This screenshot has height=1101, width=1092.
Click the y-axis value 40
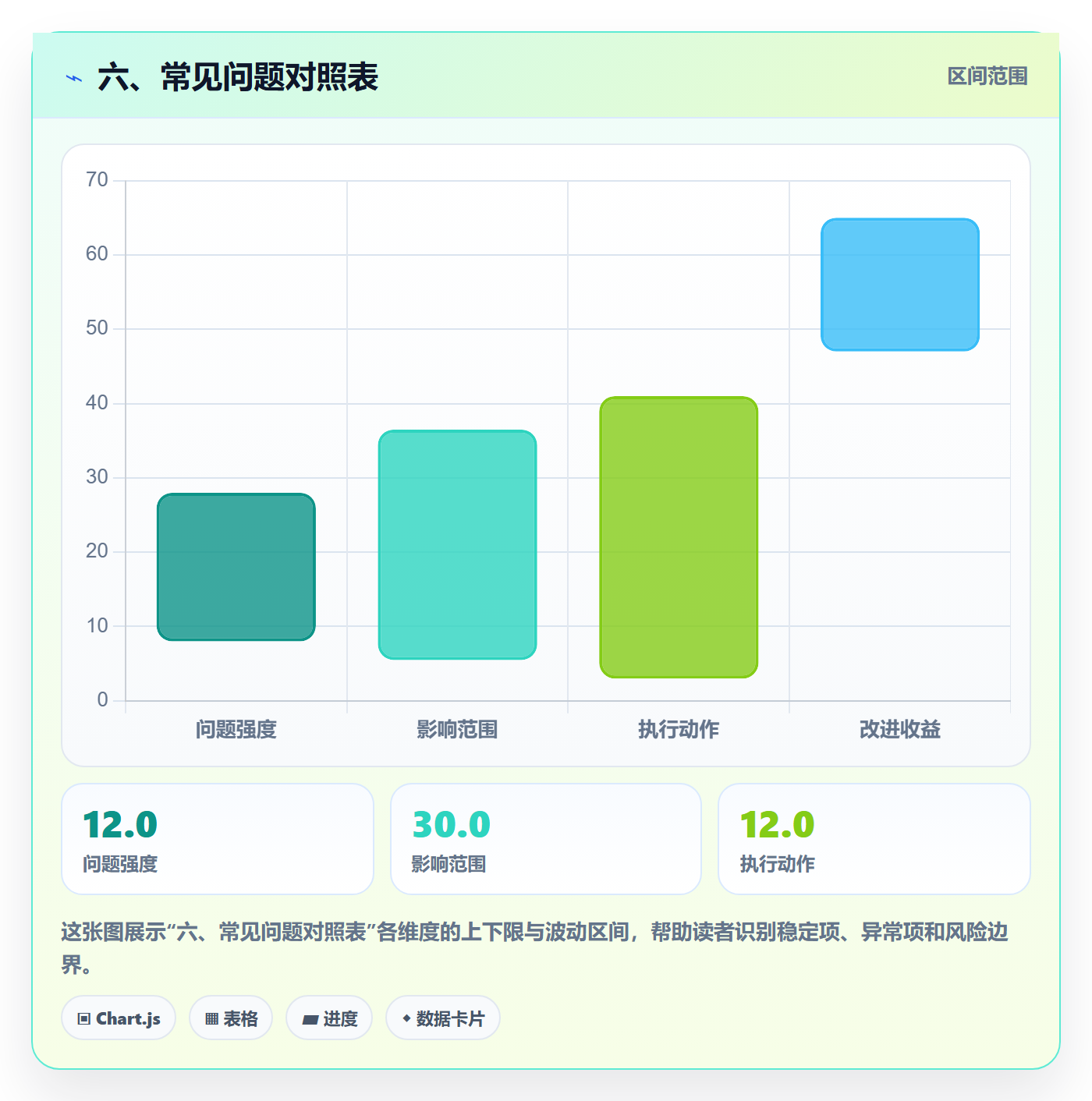coord(97,403)
